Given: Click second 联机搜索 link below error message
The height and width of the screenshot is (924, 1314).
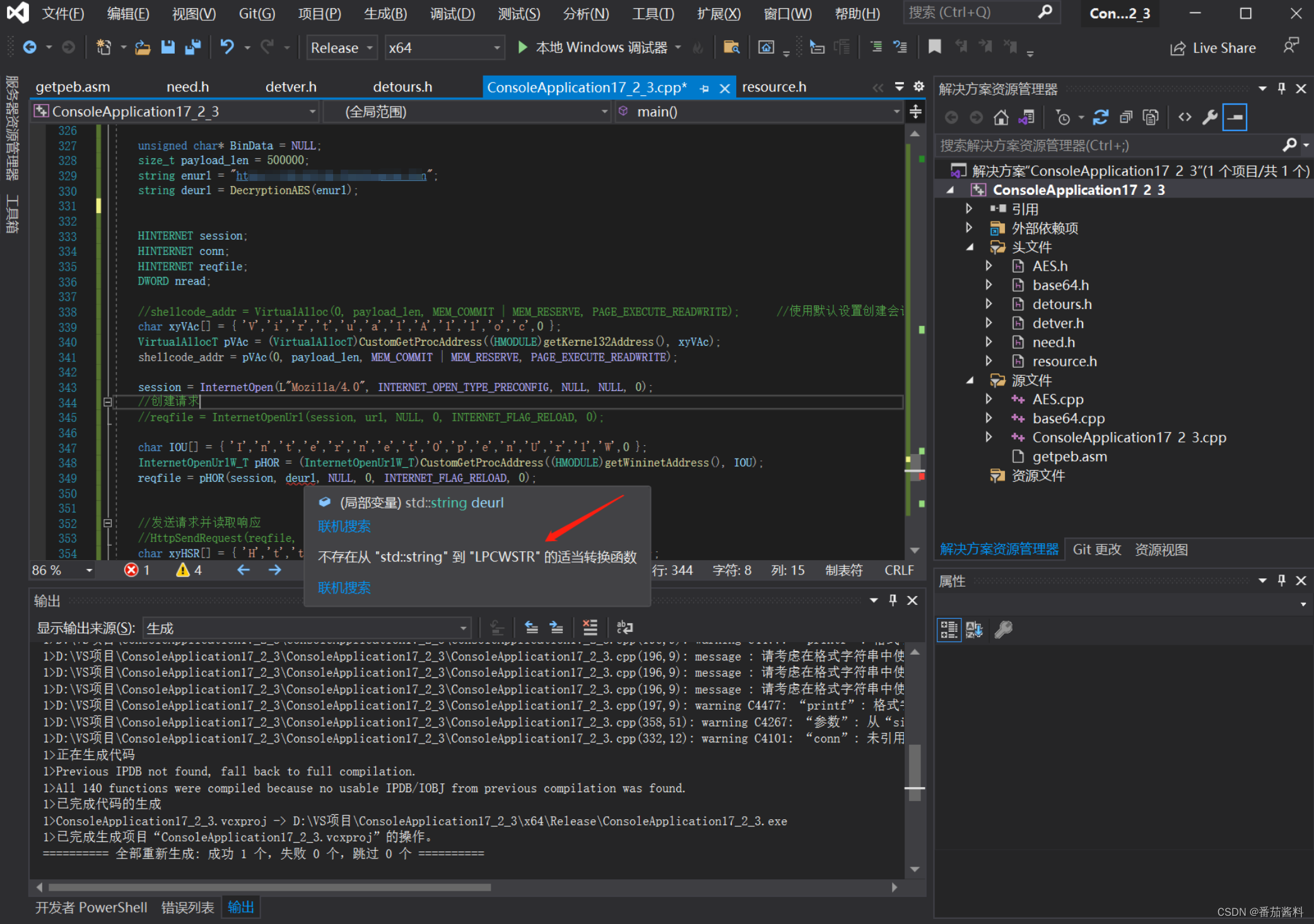Looking at the screenshot, I should [x=344, y=588].
